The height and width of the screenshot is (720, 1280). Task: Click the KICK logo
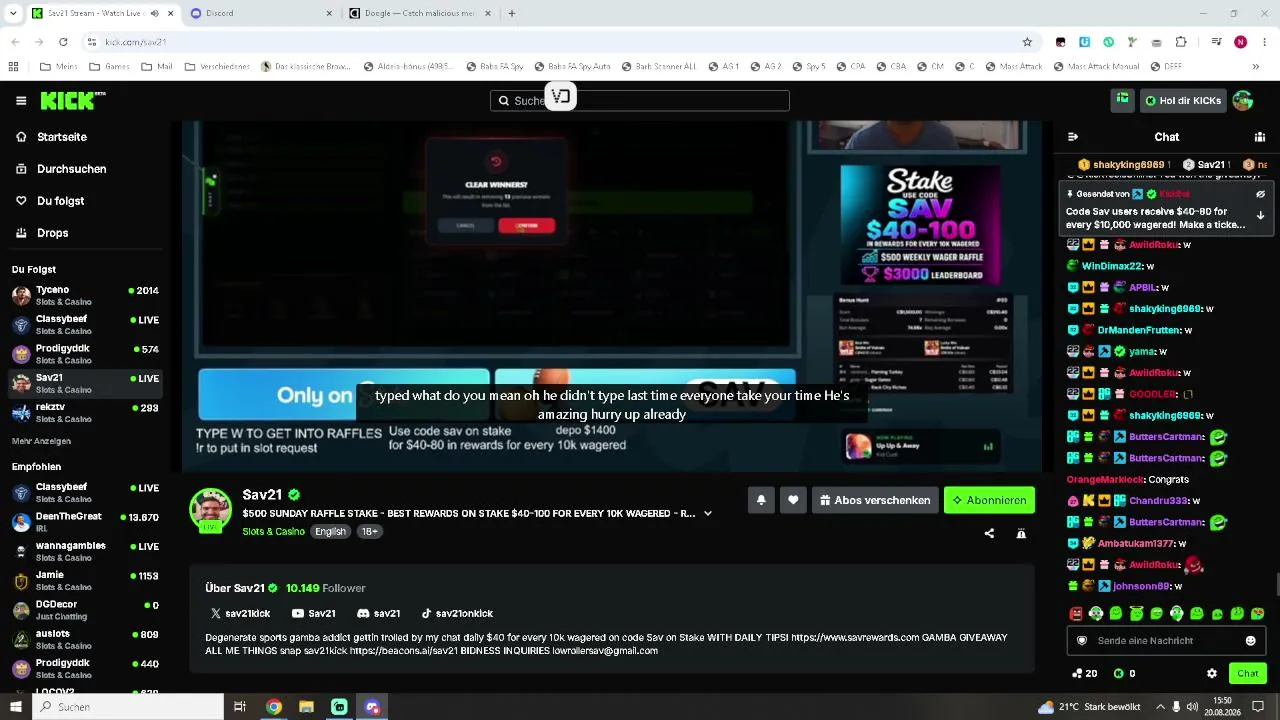point(72,100)
